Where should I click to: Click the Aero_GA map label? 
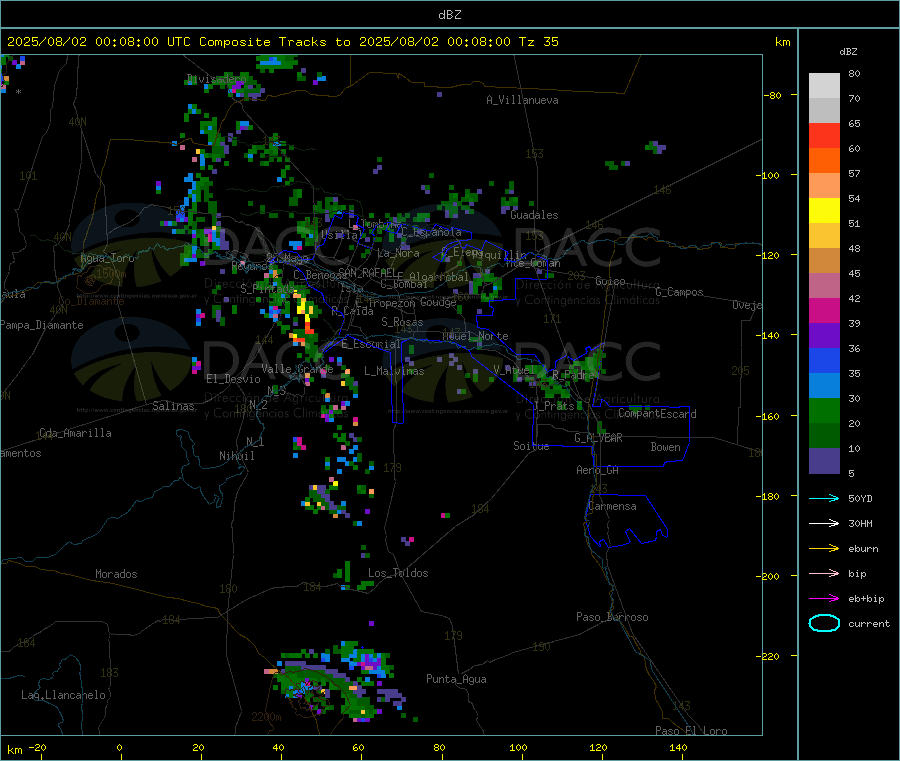(598, 470)
